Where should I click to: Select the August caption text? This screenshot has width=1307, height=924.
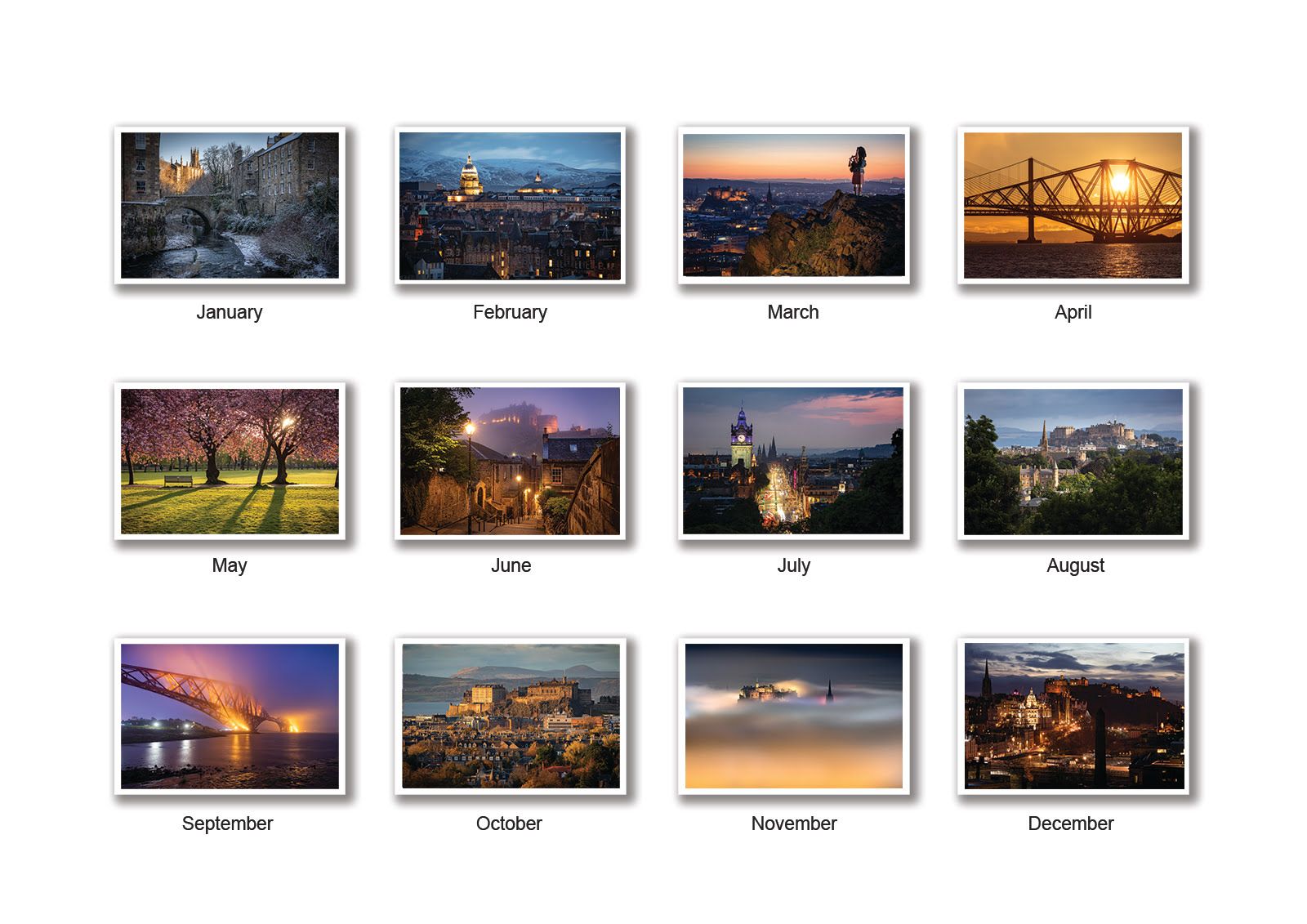[x=1075, y=565]
